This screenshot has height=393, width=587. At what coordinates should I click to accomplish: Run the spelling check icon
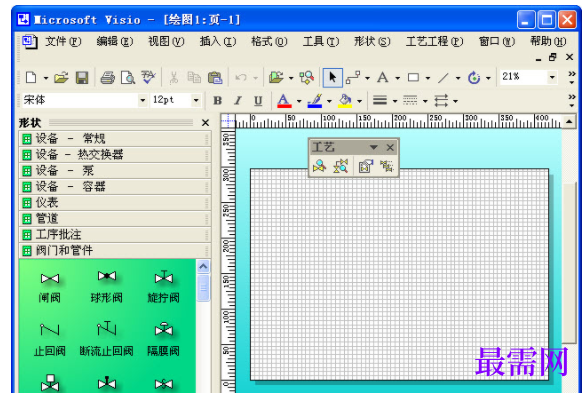148,77
